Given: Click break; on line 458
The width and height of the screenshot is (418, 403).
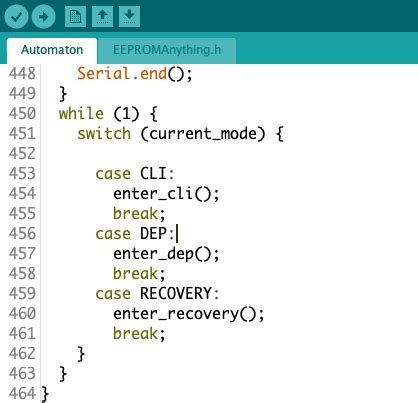Looking at the screenshot, I should click(139, 274).
